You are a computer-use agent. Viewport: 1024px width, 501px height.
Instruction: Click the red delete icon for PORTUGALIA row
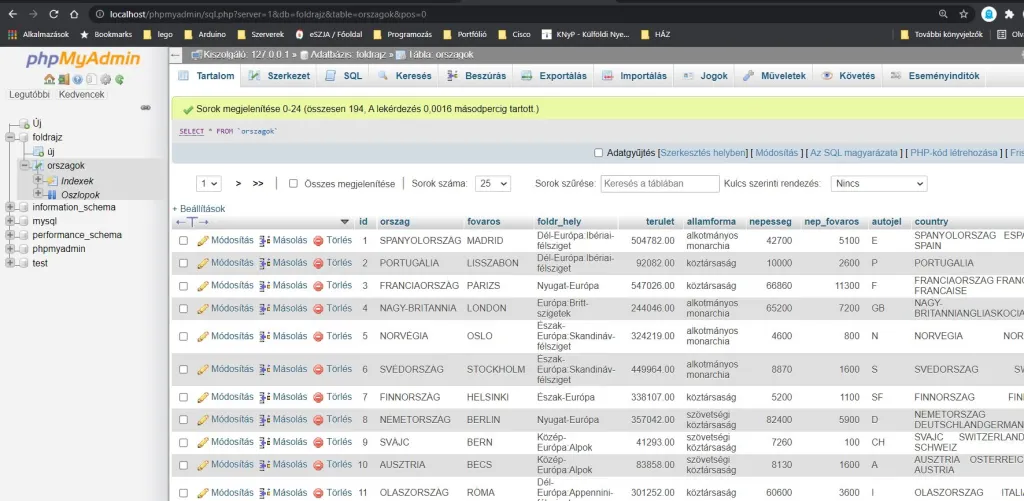[318, 263]
